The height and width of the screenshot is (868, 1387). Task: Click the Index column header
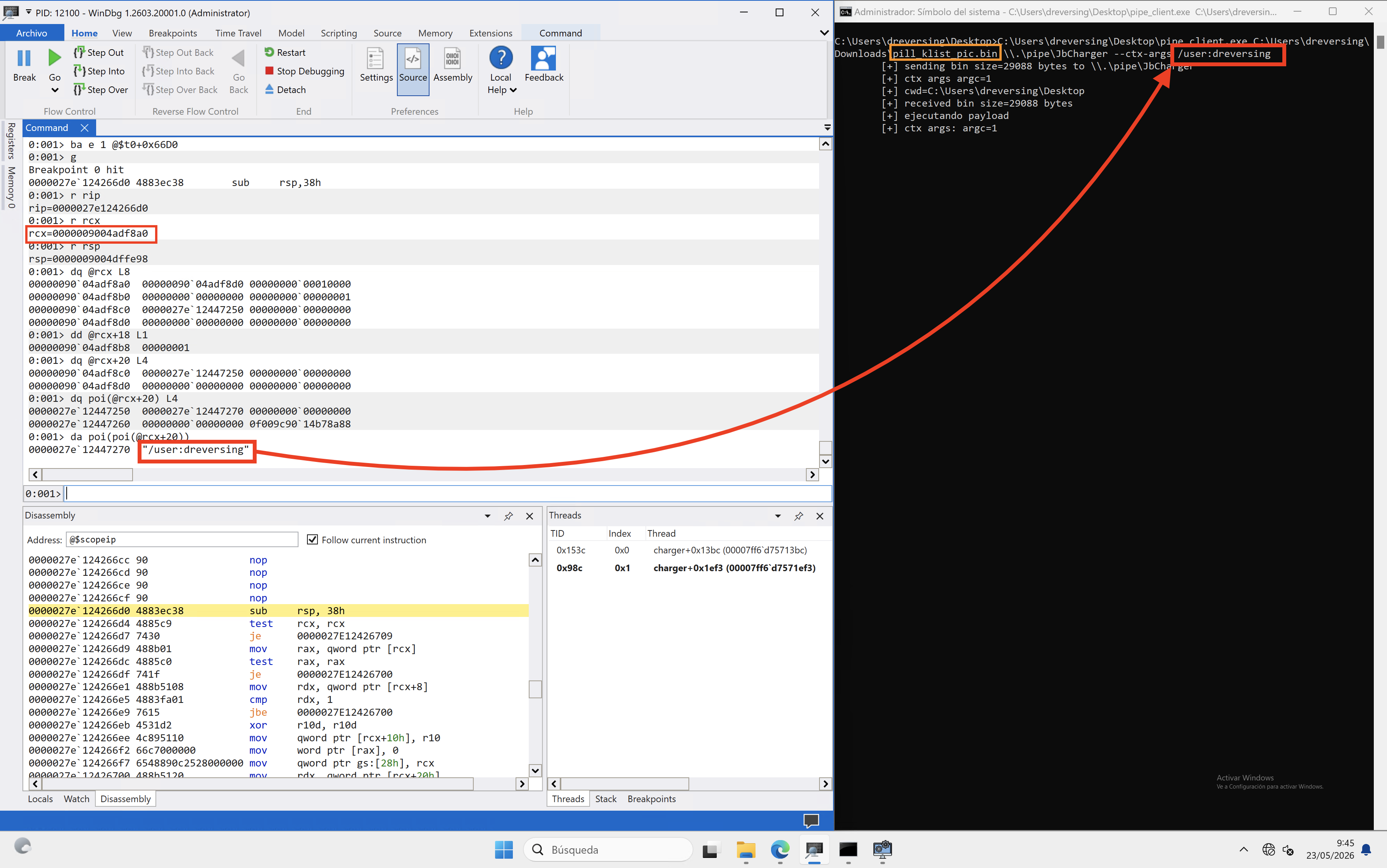click(x=620, y=533)
